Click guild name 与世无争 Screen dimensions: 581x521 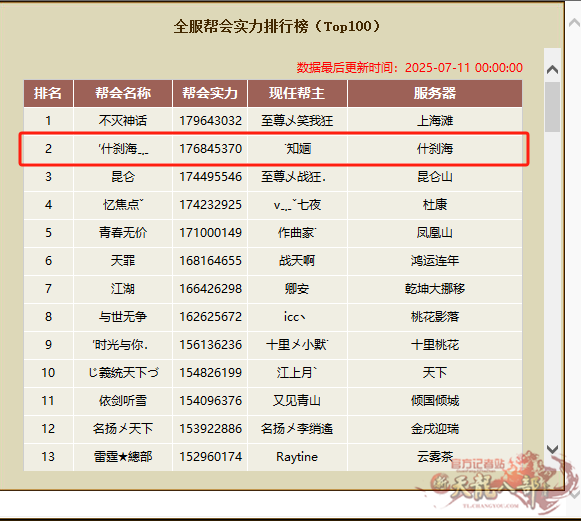(123, 316)
